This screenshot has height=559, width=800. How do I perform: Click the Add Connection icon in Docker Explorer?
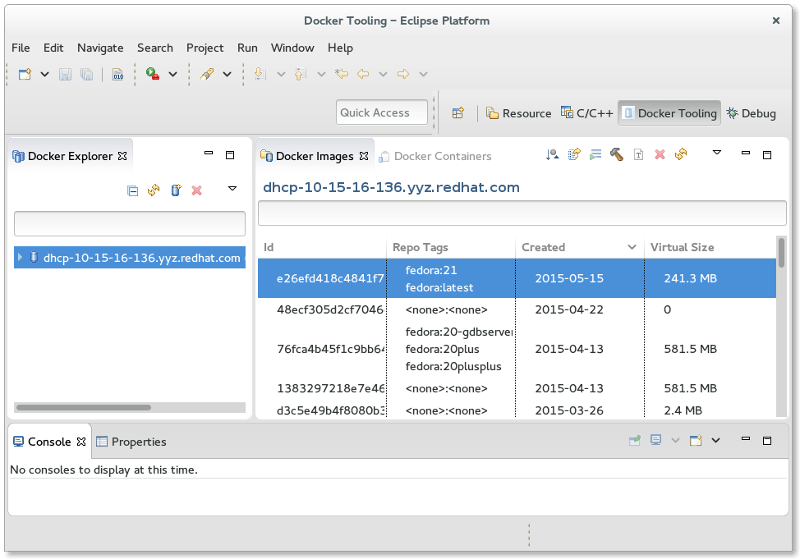176,190
